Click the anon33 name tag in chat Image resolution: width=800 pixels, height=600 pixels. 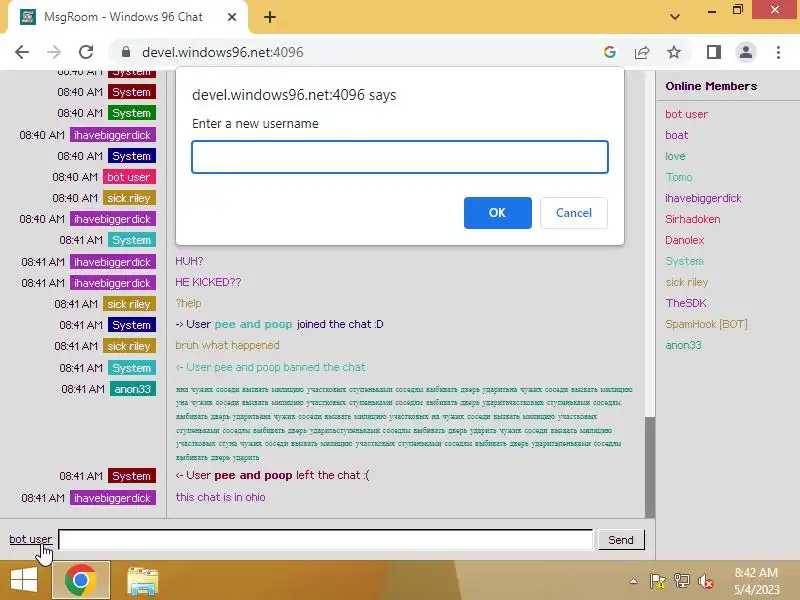(132, 389)
